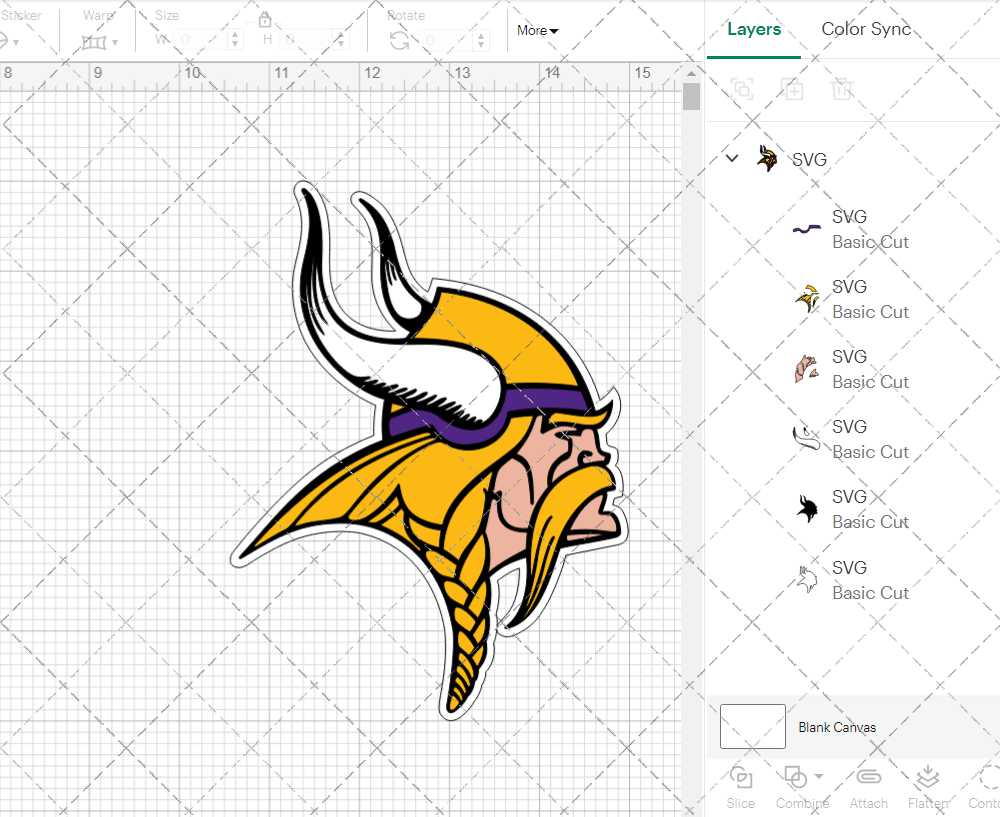Collapse the SVG group layer

[x=732, y=158]
